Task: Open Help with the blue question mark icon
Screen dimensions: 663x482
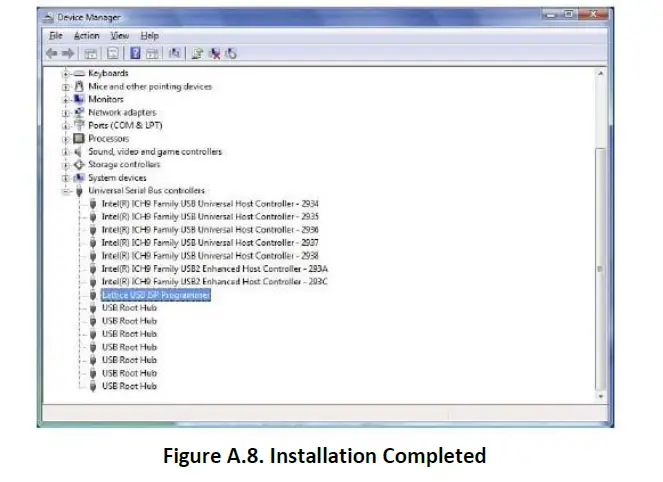Action: [135, 53]
